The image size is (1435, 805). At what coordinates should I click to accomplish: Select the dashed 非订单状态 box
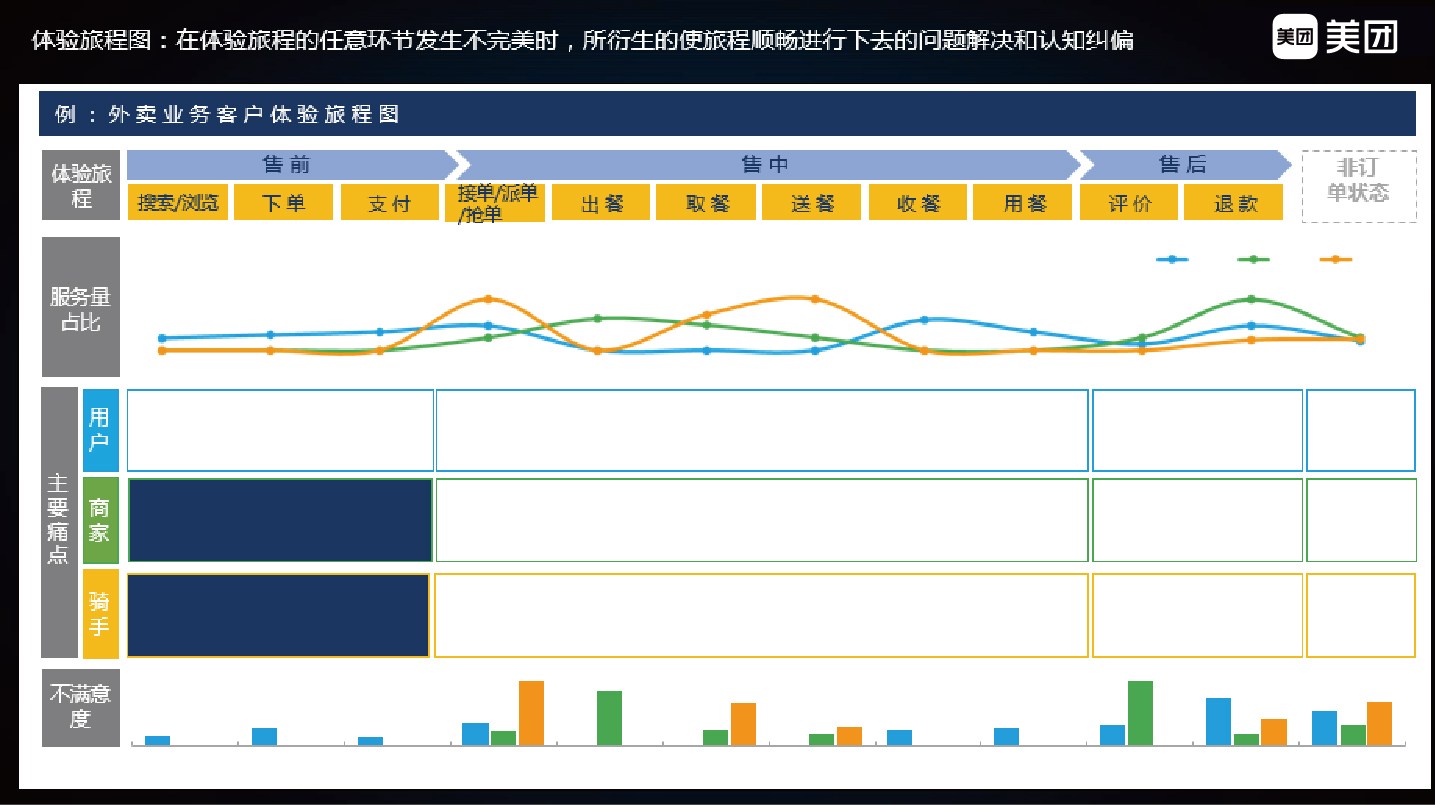(x=1358, y=186)
